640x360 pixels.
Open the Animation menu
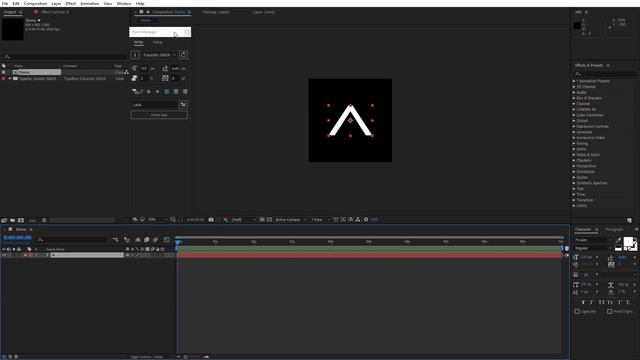[89, 3]
